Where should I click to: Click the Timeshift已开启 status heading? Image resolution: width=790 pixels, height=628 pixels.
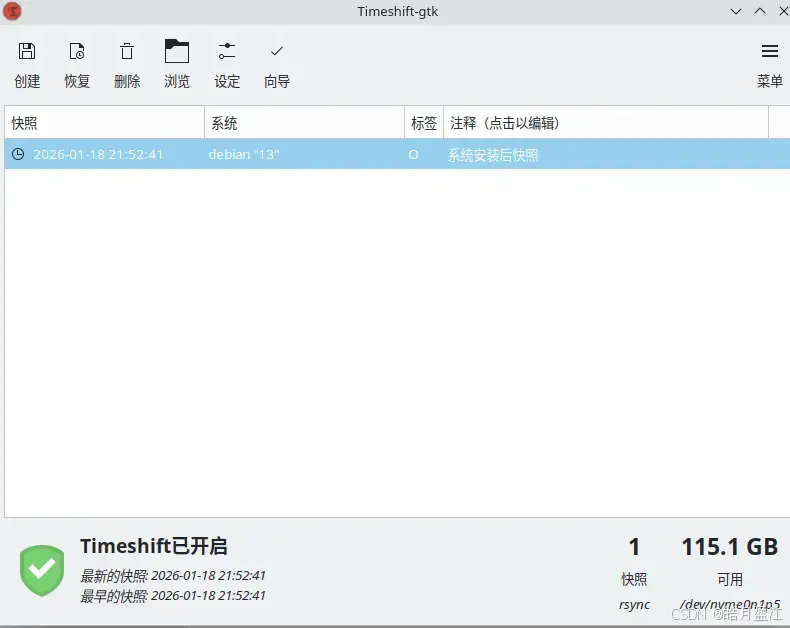pos(154,546)
